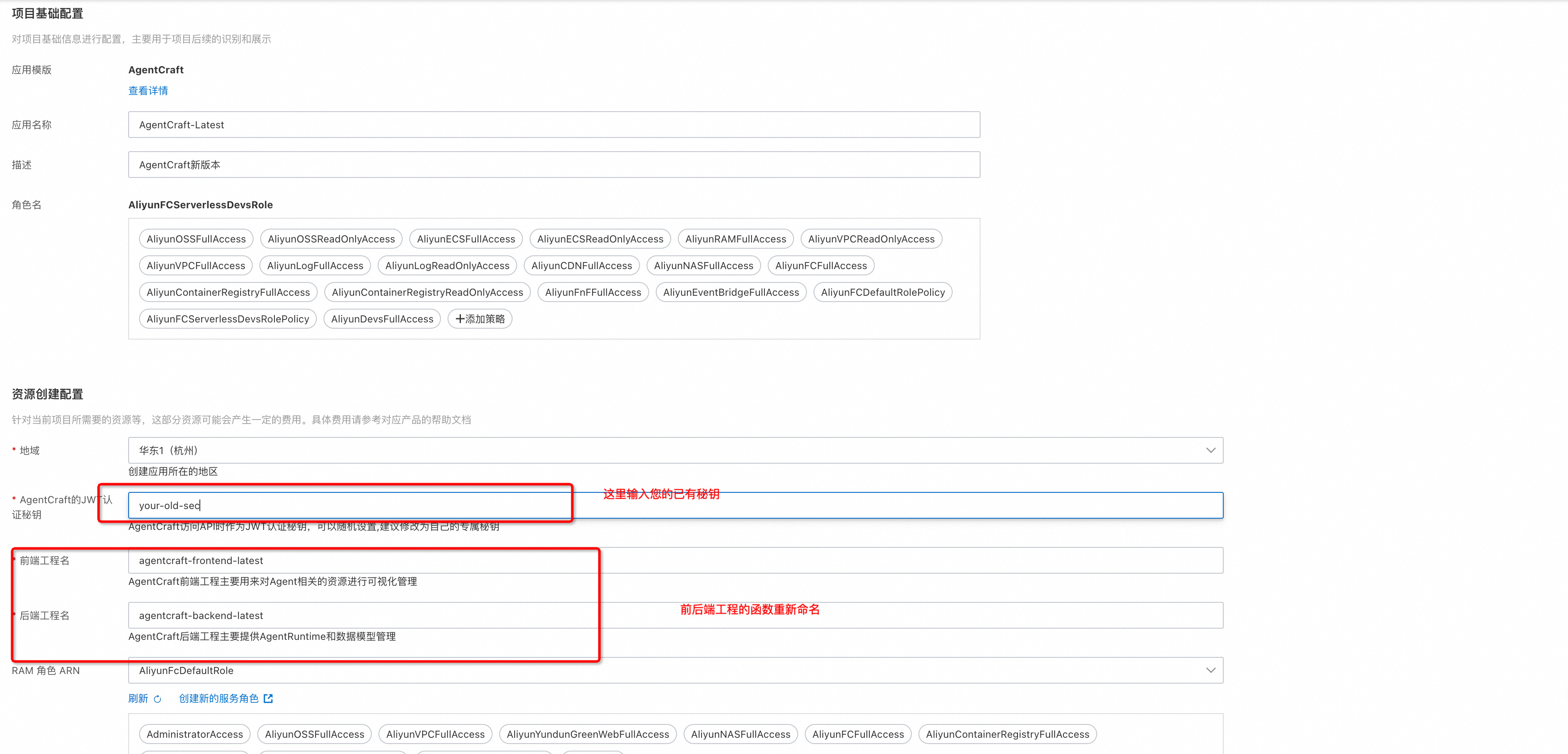Click the AliyunCDNFullAccess policy tag
This screenshot has height=754, width=1568.
pos(581,266)
